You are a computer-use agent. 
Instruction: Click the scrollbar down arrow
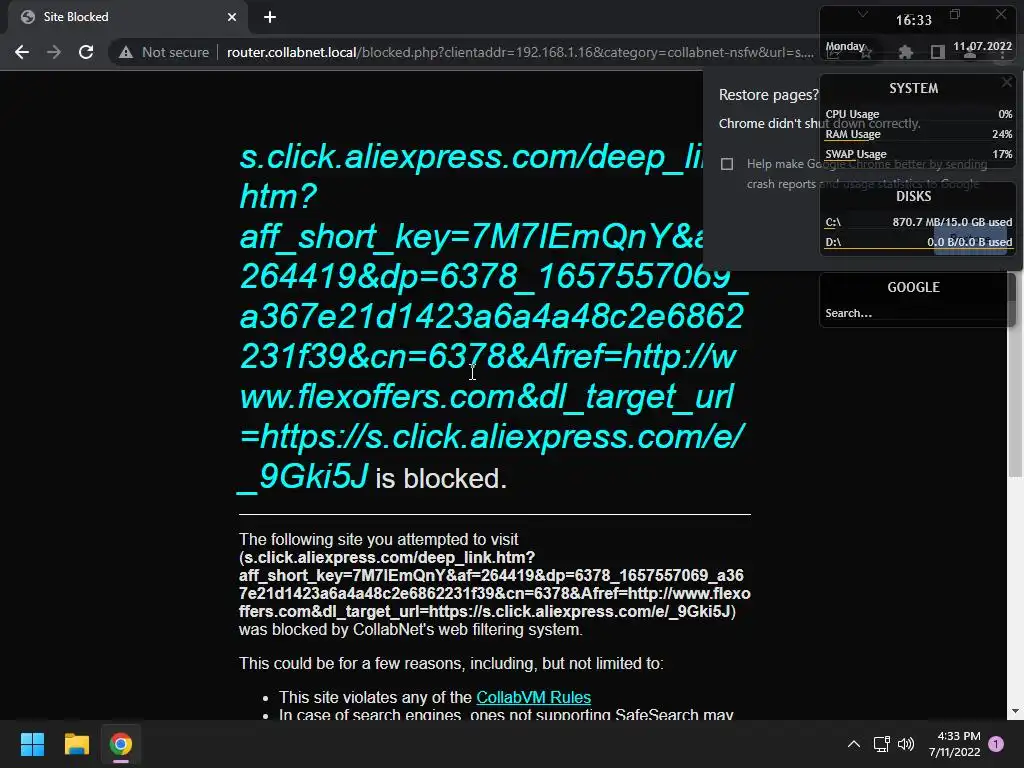pyautogui.click(x=1015, y=711)
